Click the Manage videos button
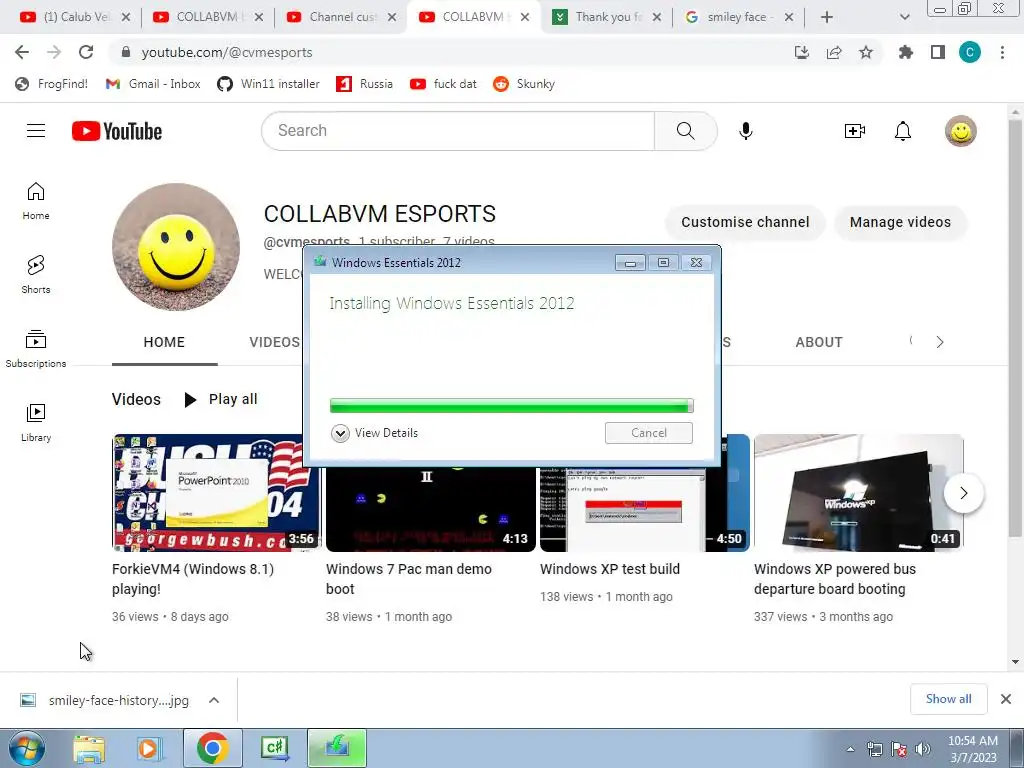This screenshot has width=1024, height=768. click(900, 222)
